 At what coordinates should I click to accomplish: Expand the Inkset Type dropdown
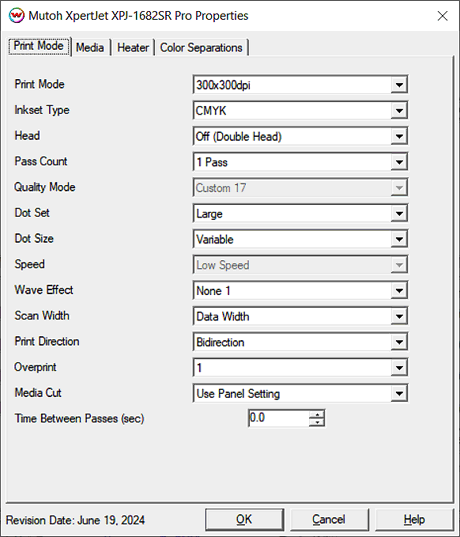[300, 110]
